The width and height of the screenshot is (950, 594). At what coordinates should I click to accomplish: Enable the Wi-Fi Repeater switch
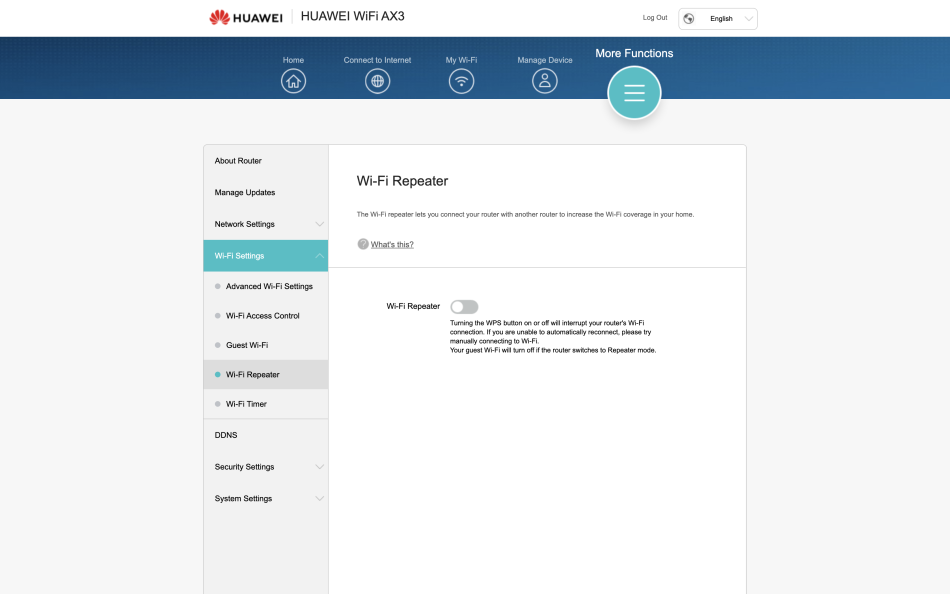464,307
